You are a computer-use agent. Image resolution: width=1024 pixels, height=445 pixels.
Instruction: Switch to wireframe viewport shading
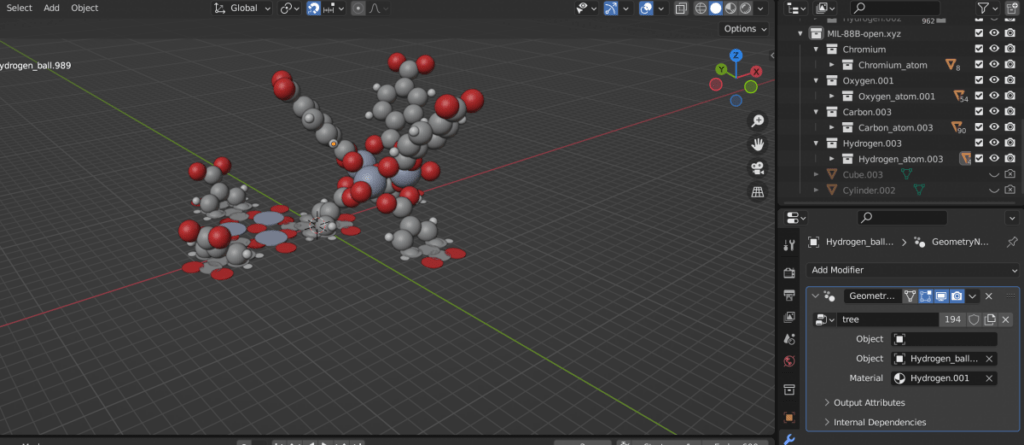point(701,8)
